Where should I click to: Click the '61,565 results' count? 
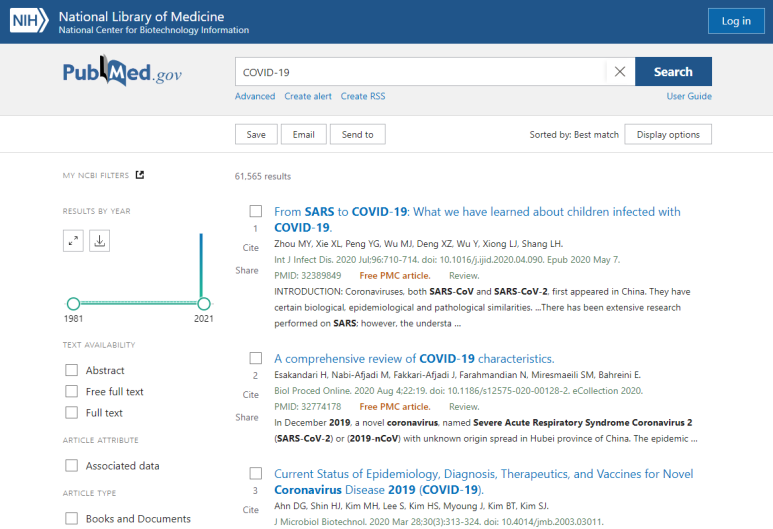263,176
